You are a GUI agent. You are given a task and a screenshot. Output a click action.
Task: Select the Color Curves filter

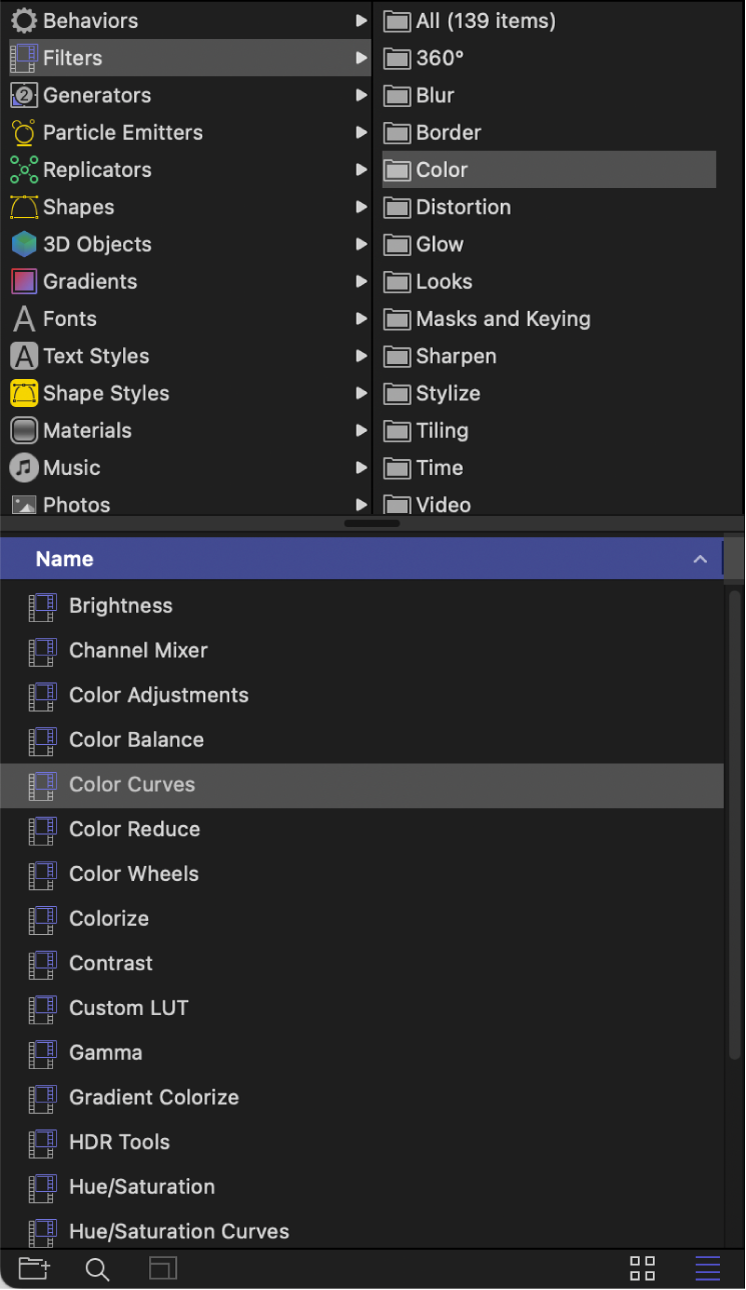click(x=133, y=784)
